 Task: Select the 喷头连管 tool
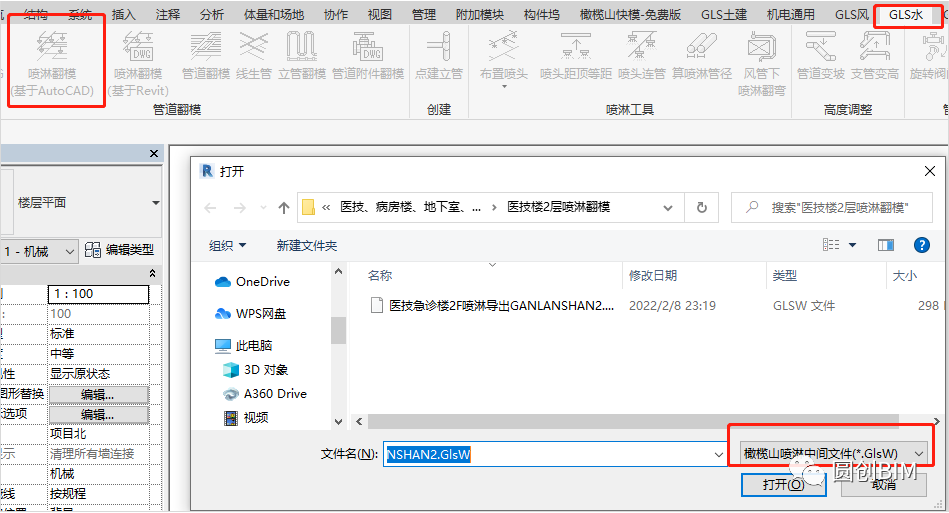(642, 56)
